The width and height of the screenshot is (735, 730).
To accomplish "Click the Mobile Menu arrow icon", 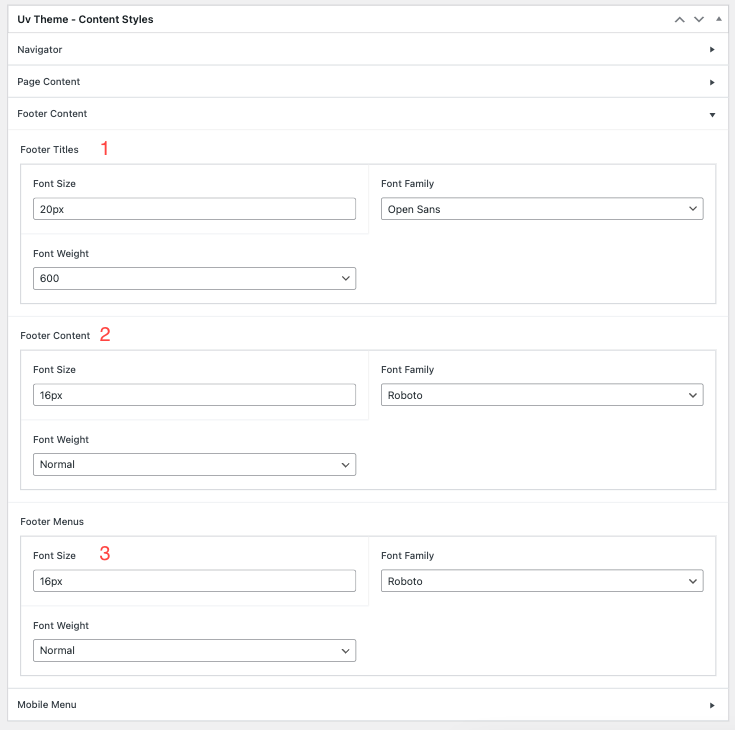I will click(712, 705).
